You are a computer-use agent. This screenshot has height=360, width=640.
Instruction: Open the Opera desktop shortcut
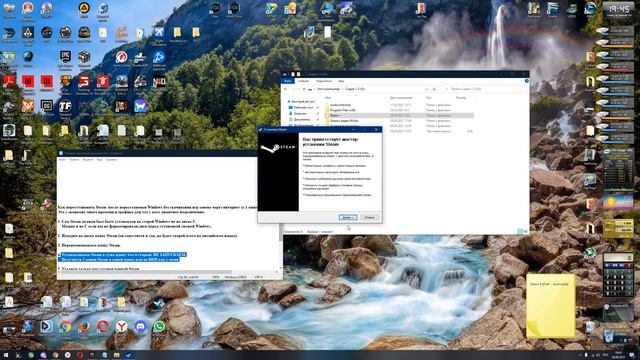click(x=103, y=327)
